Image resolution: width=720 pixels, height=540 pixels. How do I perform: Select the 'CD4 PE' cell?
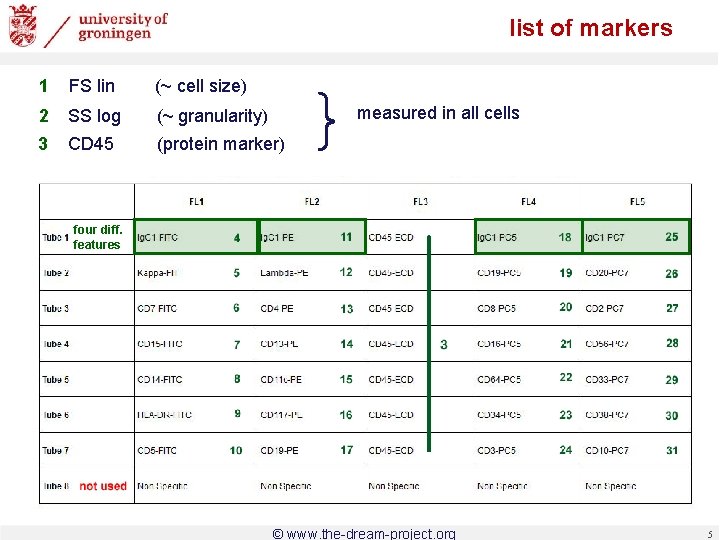277,309
